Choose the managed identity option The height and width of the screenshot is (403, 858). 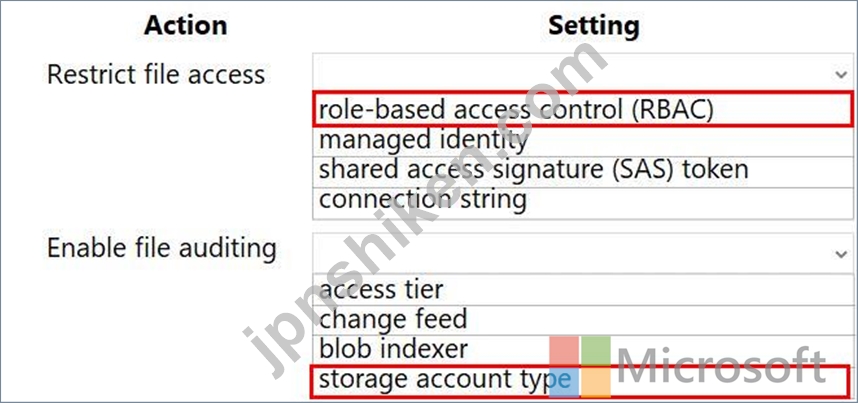[583, 141]
